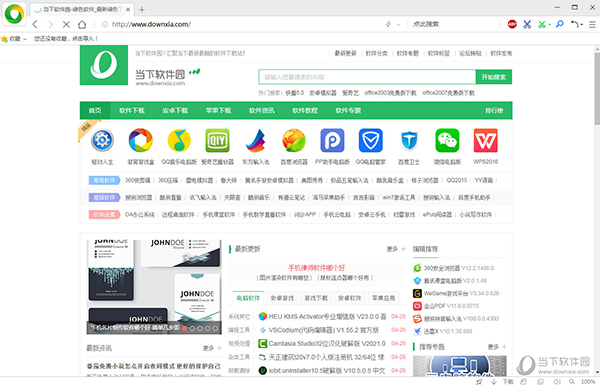The width and height of the screenshot is (600, 385).
Task: Switch to the 安卓软件 tab
Action: point(349,298)
